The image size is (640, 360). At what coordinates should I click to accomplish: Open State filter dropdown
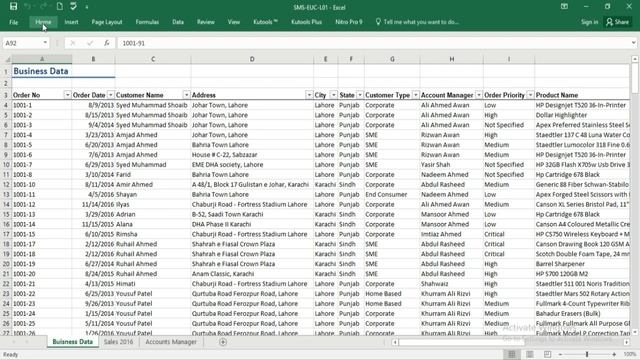360,95
